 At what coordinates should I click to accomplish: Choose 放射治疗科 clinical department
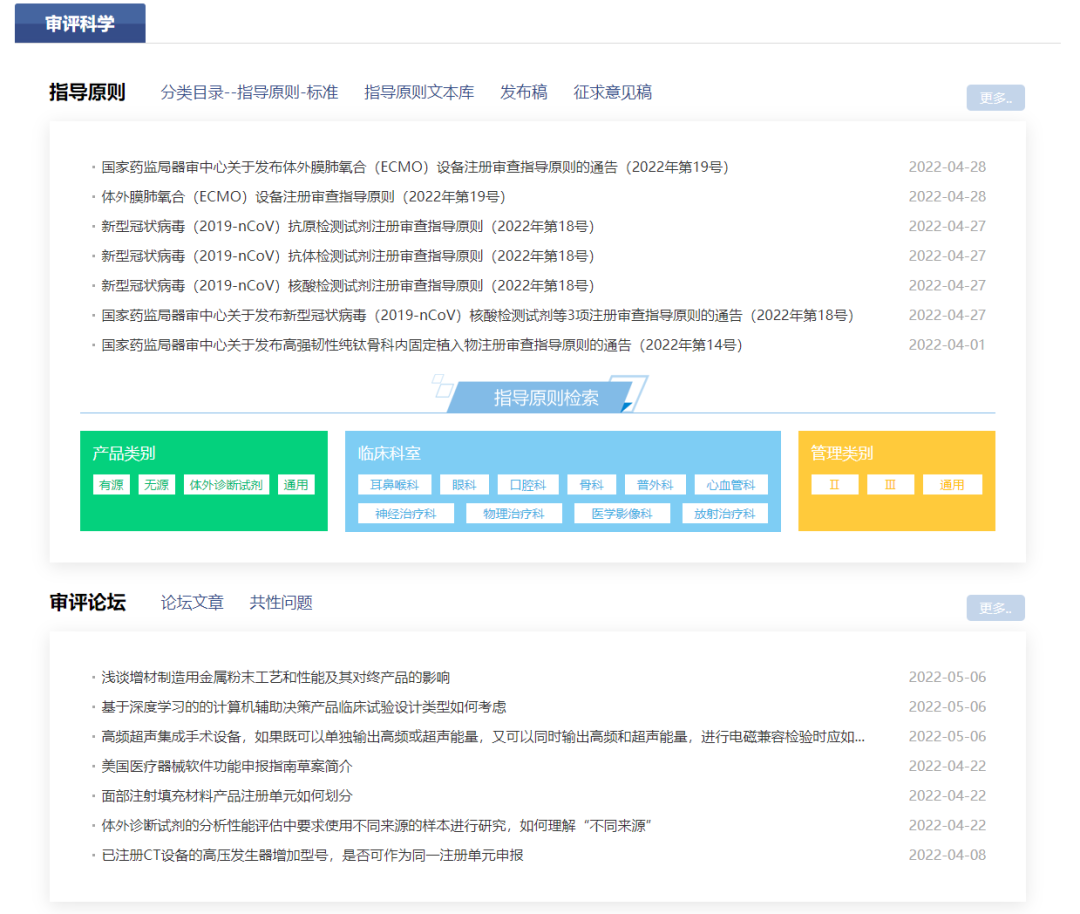725,514
